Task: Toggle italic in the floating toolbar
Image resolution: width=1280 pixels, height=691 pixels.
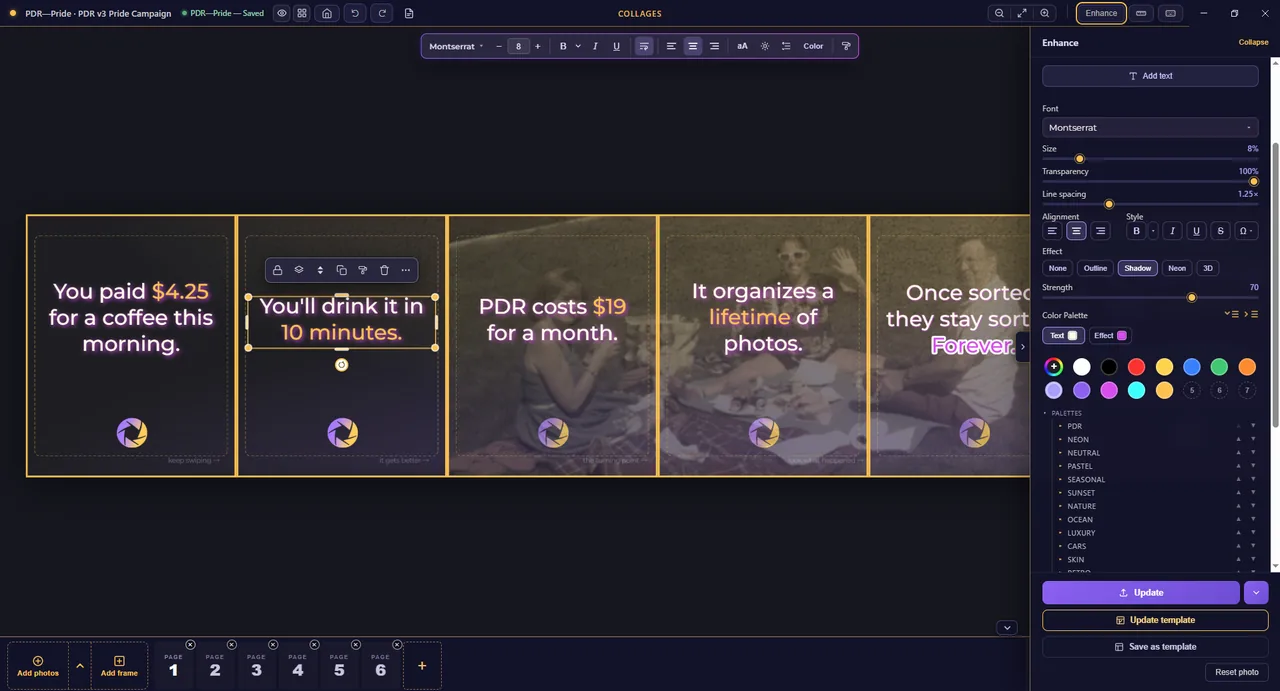Action: [x=595, y=46]
